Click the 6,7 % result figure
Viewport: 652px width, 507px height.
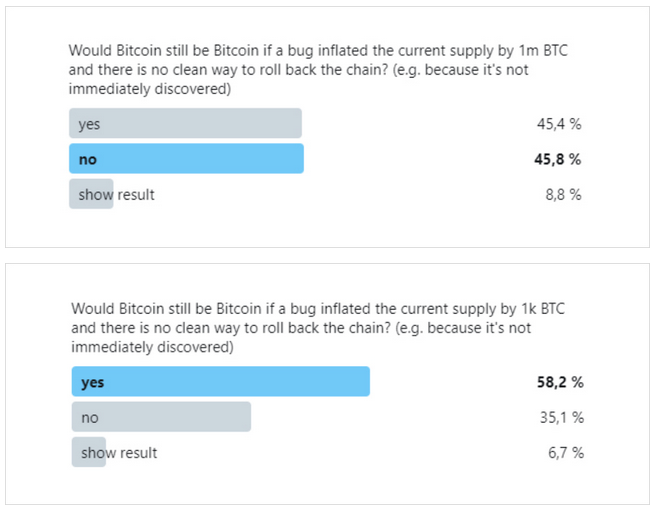[x=566, y=453]
